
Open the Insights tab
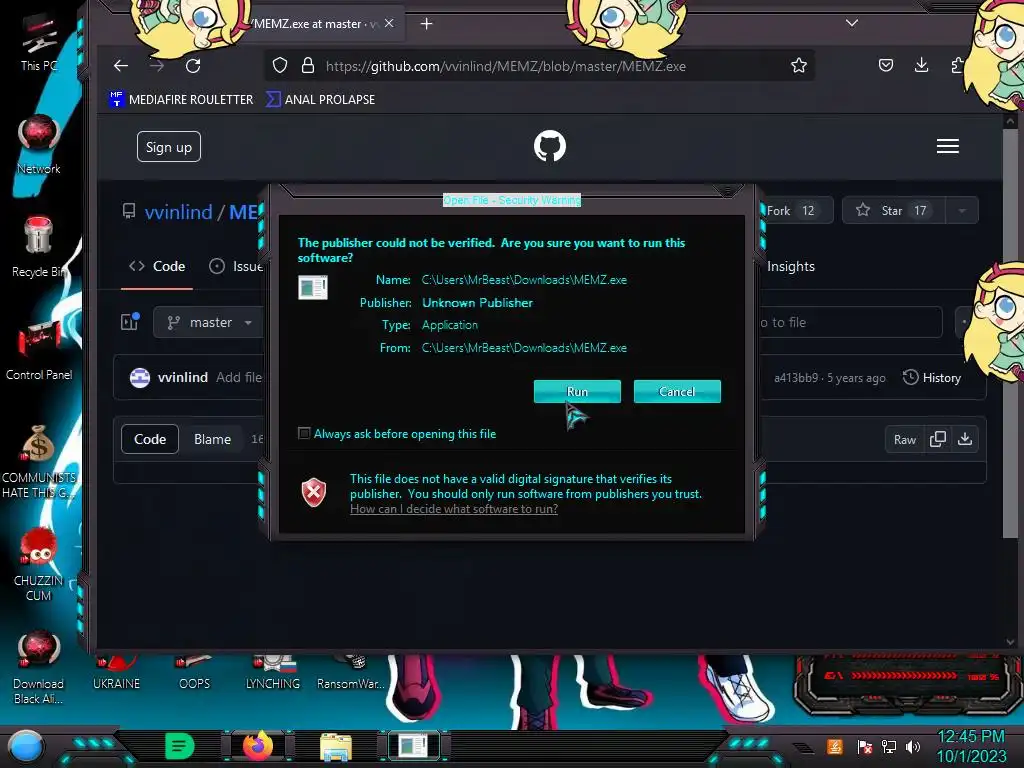click(790, 266)
